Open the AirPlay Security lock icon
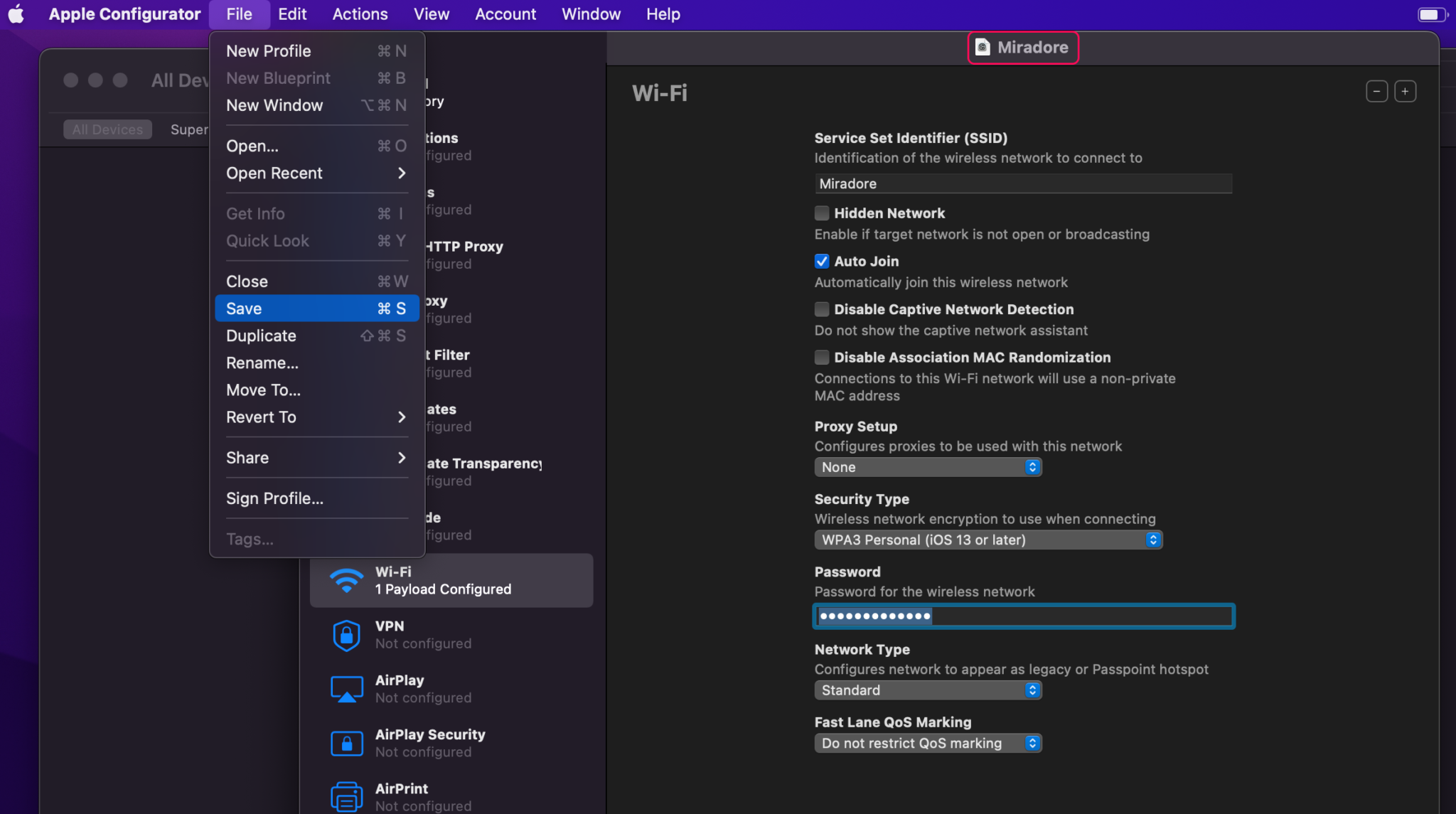 [x=346, y=743]
